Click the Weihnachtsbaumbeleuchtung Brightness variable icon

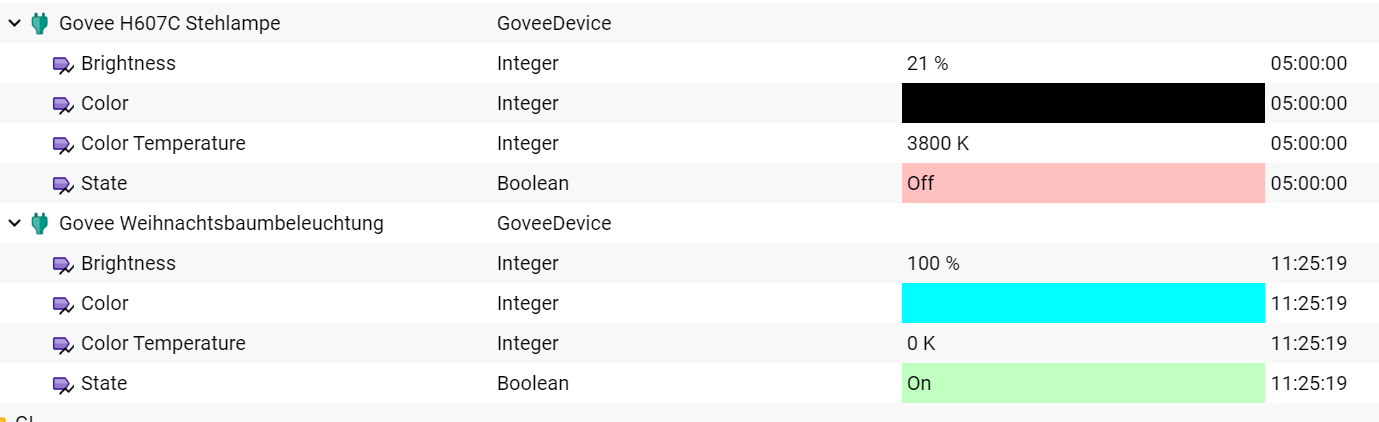point(63,265)
